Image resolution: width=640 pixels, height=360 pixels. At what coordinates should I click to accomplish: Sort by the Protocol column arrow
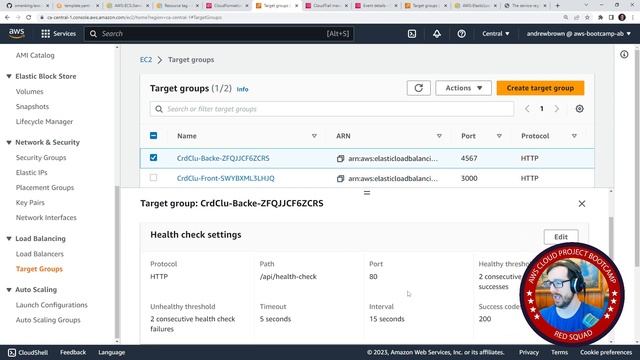tap(574, 136)
